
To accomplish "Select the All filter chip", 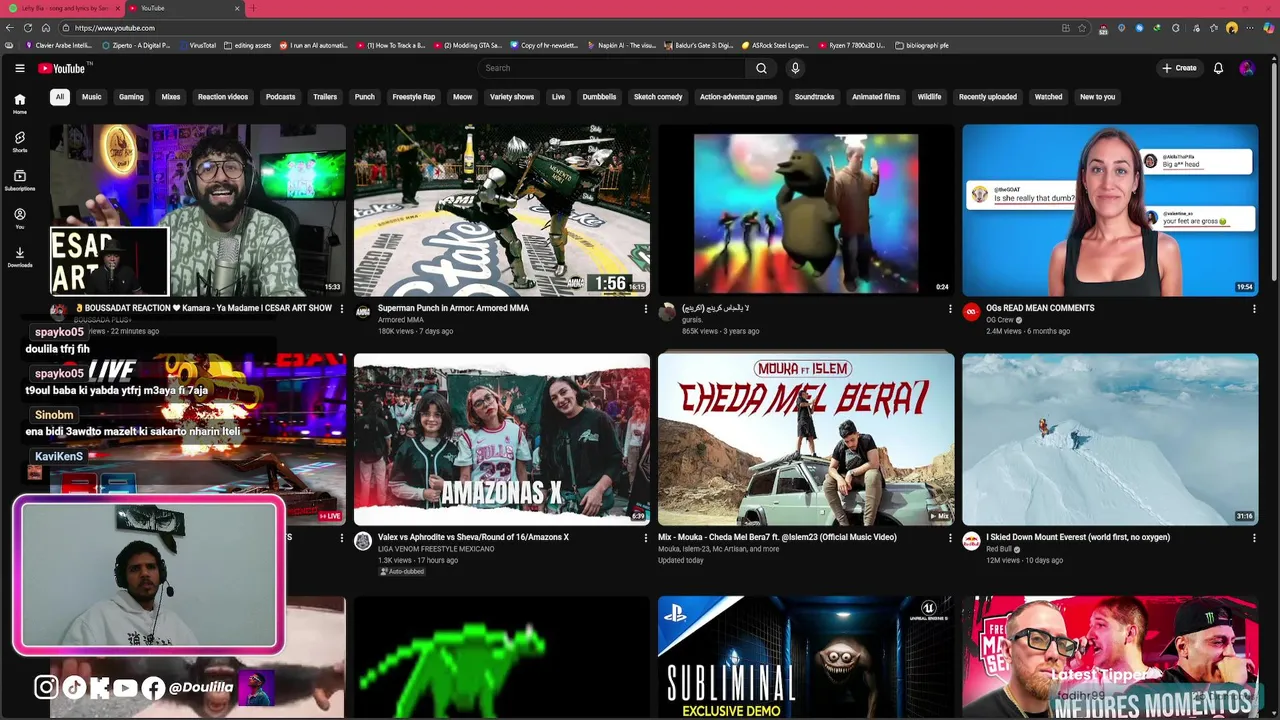I will click(x=60, y=97).
